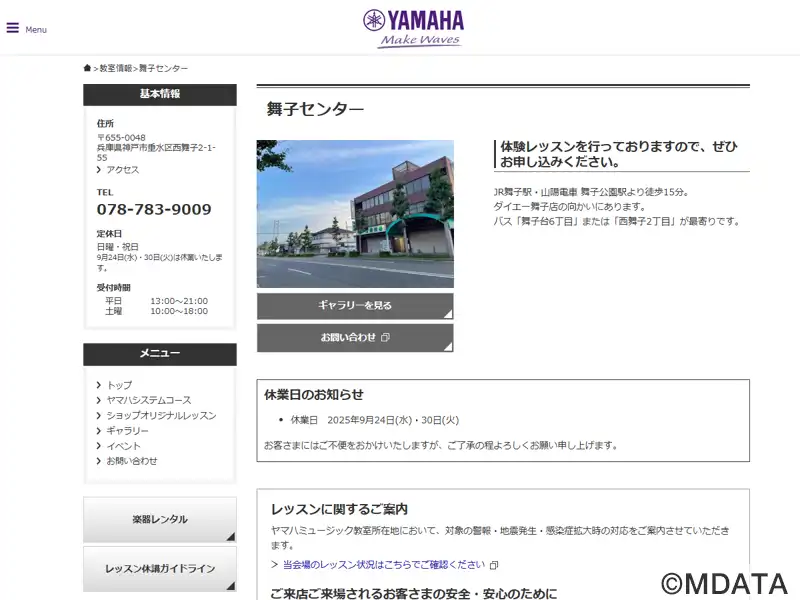Click 平日 13:00～21:00 reception hours
This screenshot has height=600, width=800.
156,301
